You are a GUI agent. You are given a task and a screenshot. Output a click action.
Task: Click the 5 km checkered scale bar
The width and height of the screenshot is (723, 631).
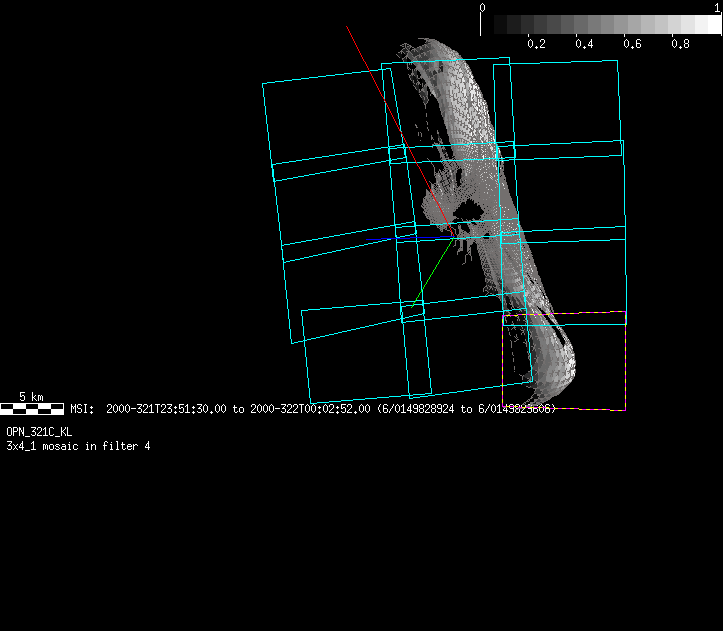coord(32,409)
